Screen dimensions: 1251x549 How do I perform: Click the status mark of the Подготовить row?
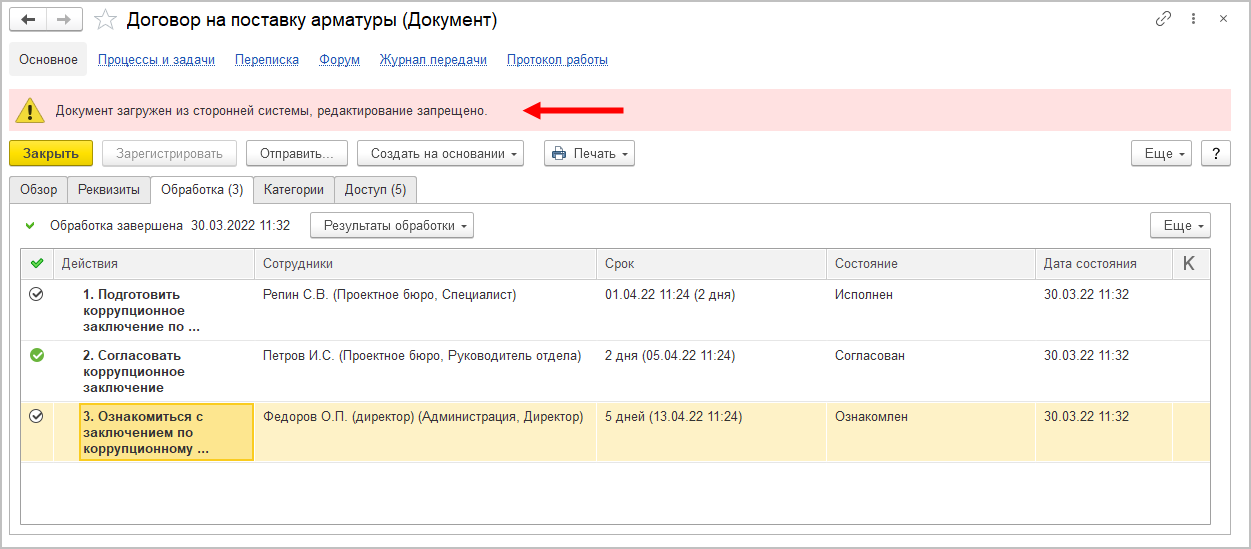click(x=37, y=294)
